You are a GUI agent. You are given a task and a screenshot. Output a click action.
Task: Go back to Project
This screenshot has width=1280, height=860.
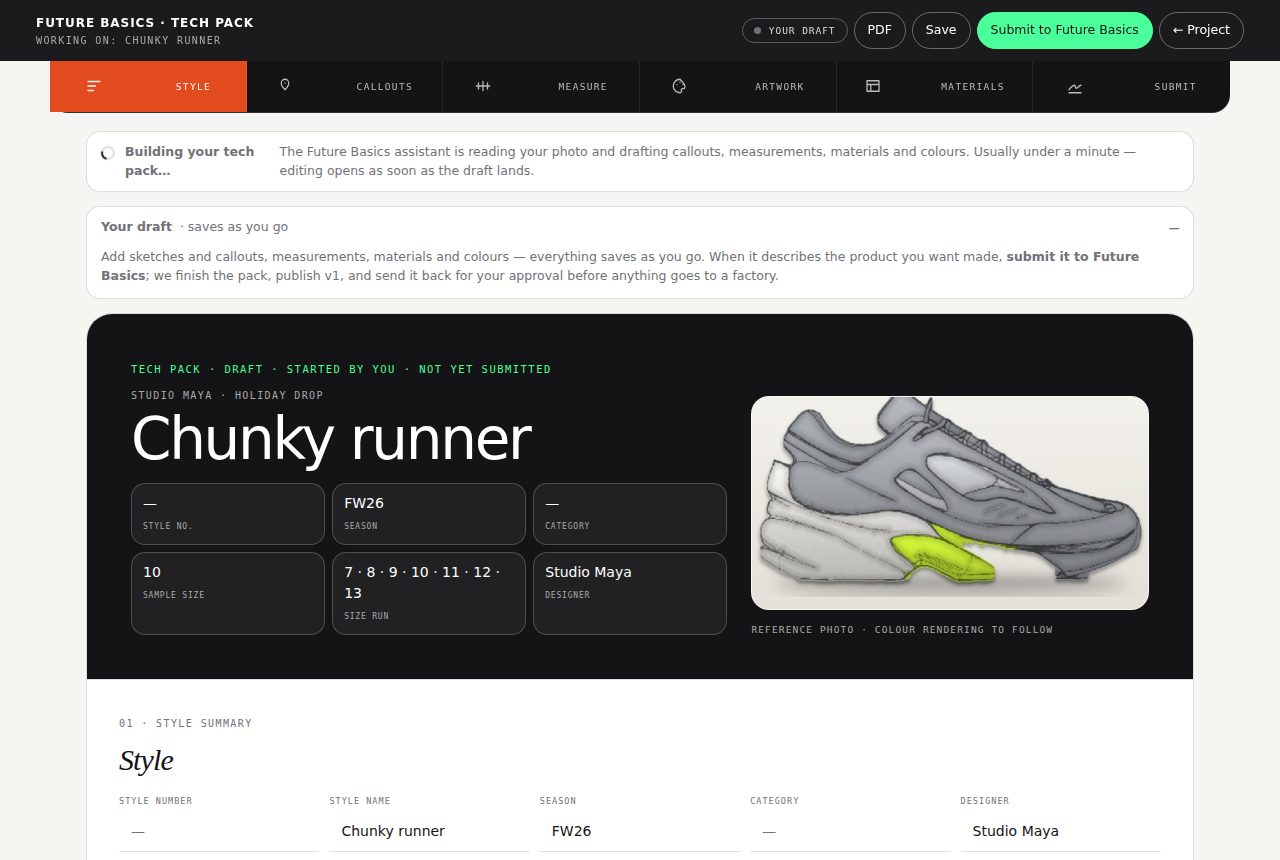pyautogui.click(x=1201, y=30)
